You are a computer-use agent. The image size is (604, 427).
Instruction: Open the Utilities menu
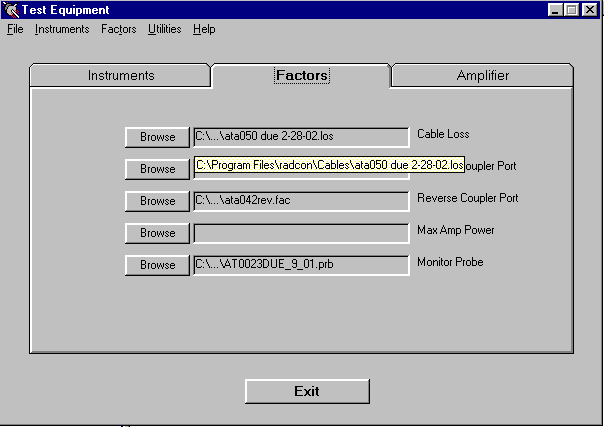click(x=164, y=29)
